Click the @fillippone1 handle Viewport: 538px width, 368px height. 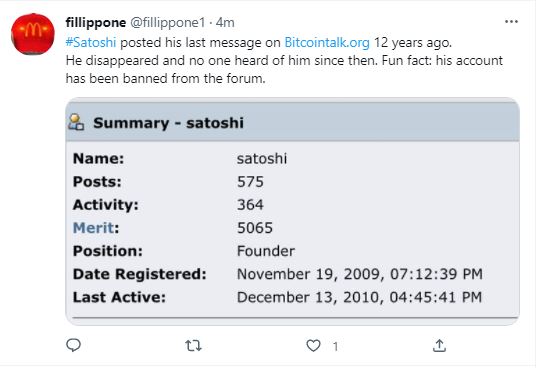(x=167, y=23)
